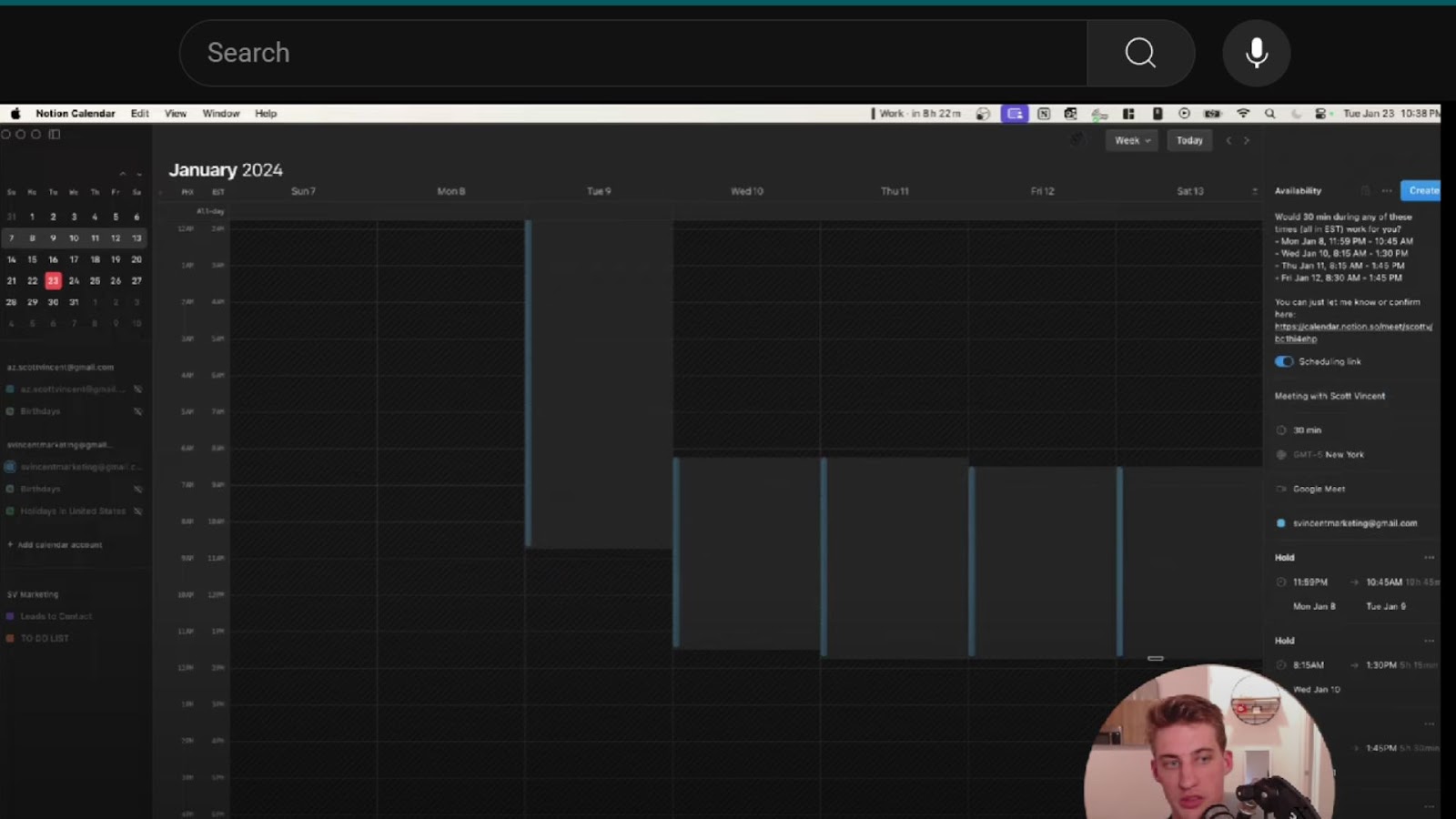Viewport: 1456px width, 819px height.
Task: Toggle visibility eye for Holidays in United States
Action: pyautogui.click(x=138, y=511)
